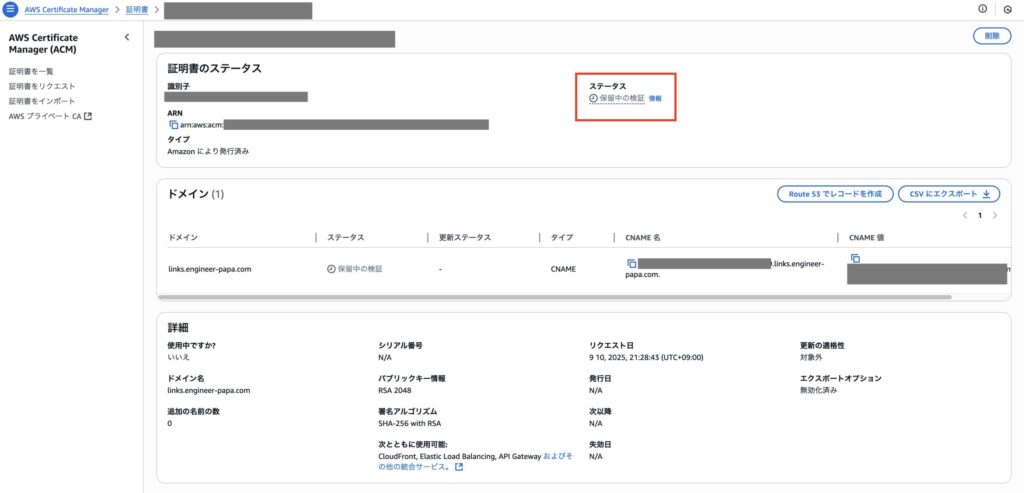This screenshot has height=493, width=1024.
Task: Click the いいえ in-use value
Action: (178, 357)
